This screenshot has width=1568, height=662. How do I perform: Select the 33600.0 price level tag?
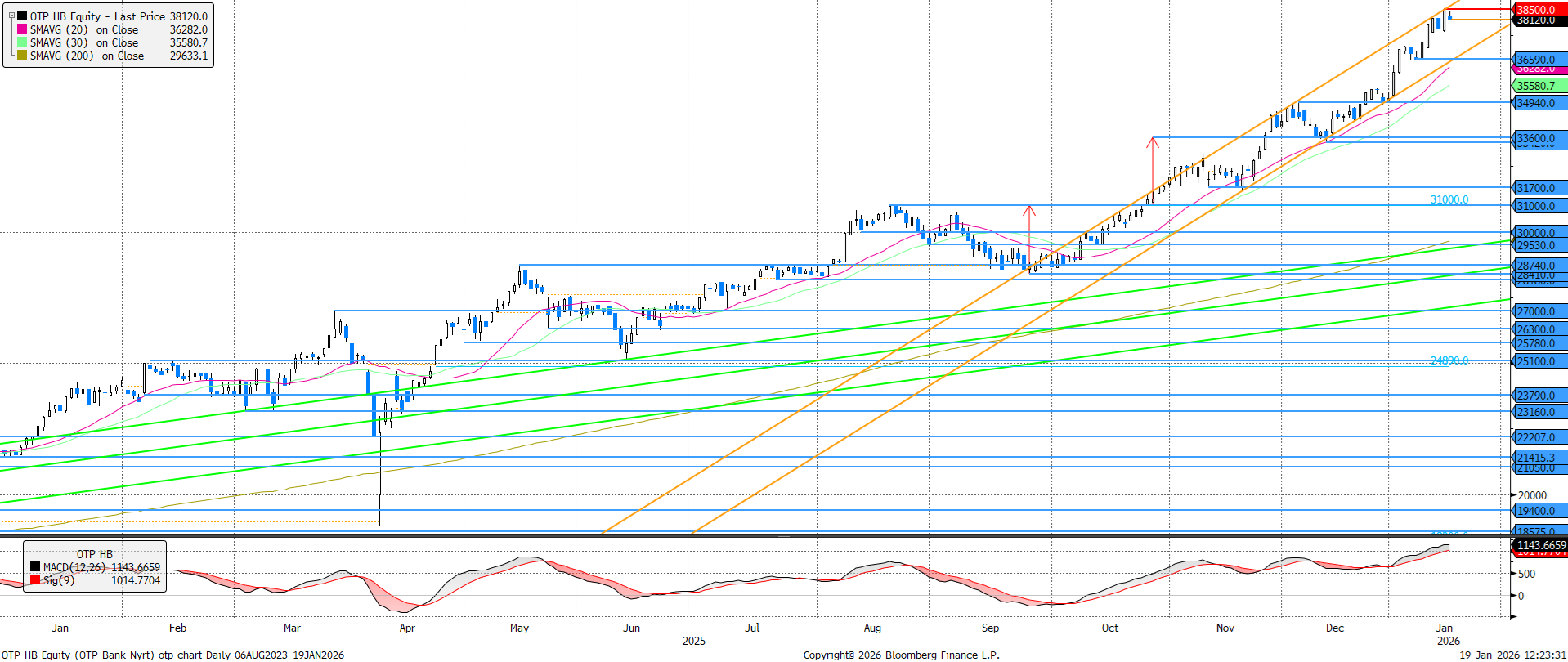point(1539,138)
